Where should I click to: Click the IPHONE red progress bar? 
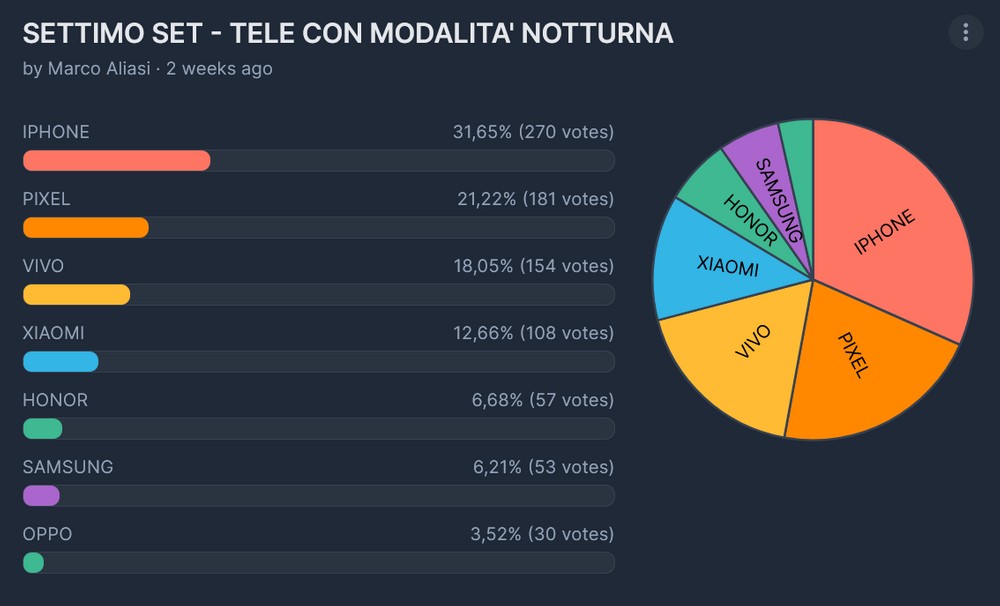click(x=117, y=161)
